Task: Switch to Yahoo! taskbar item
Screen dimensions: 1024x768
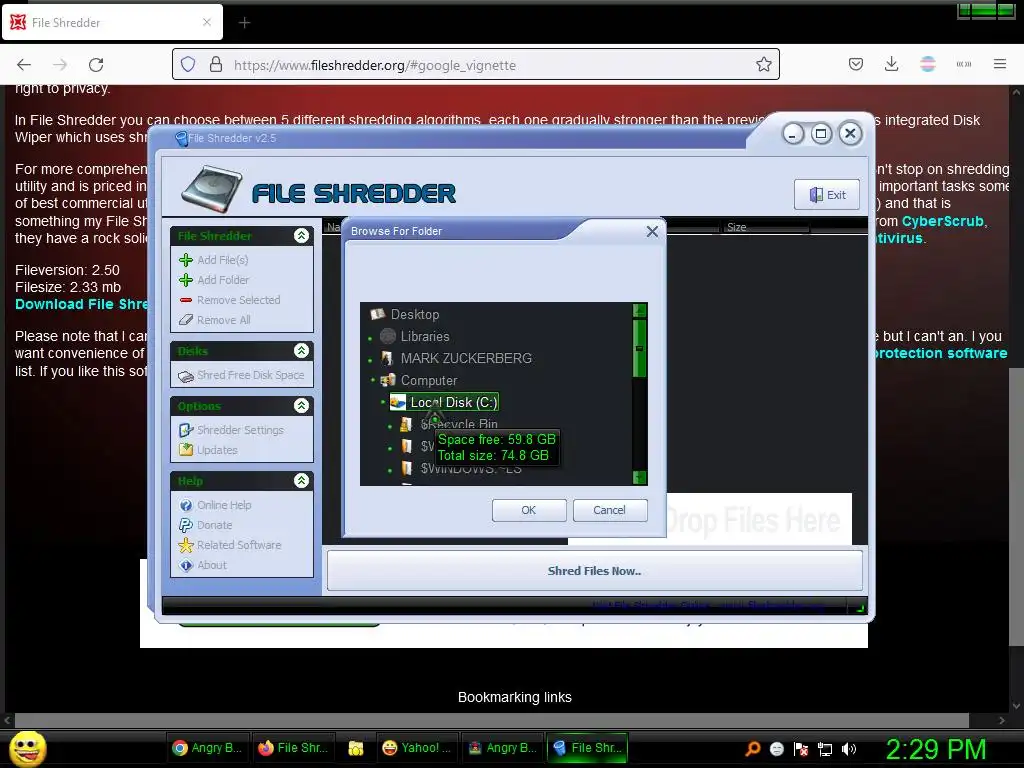Action: pyautogui.click(x=417, y=748)
